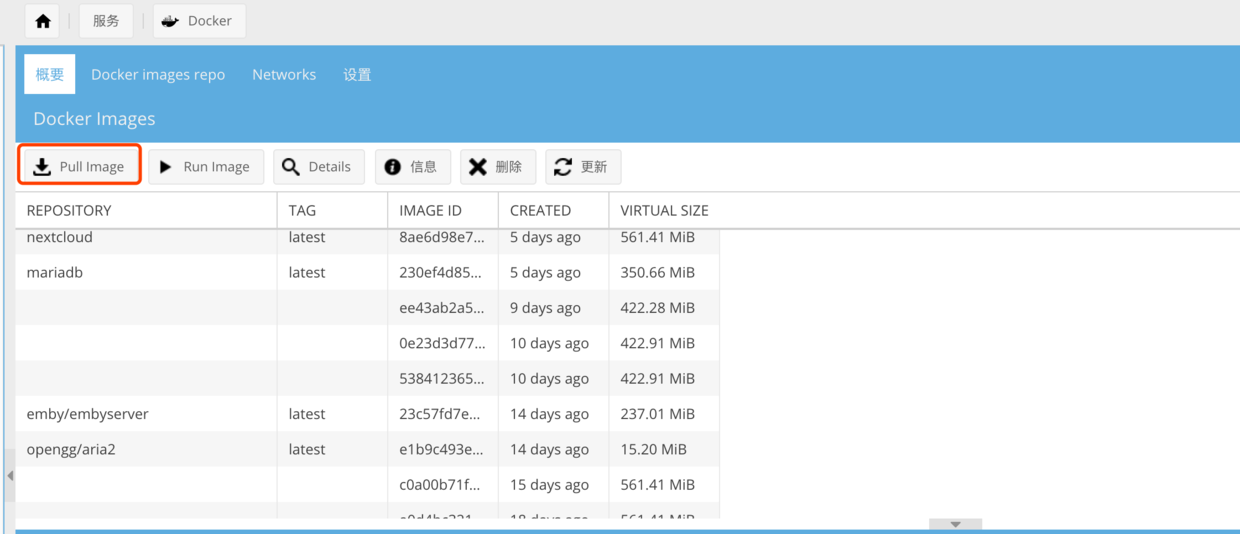The image size is (1240, 534).
Task: Click the 信息 info button
Action: point(413,166)
